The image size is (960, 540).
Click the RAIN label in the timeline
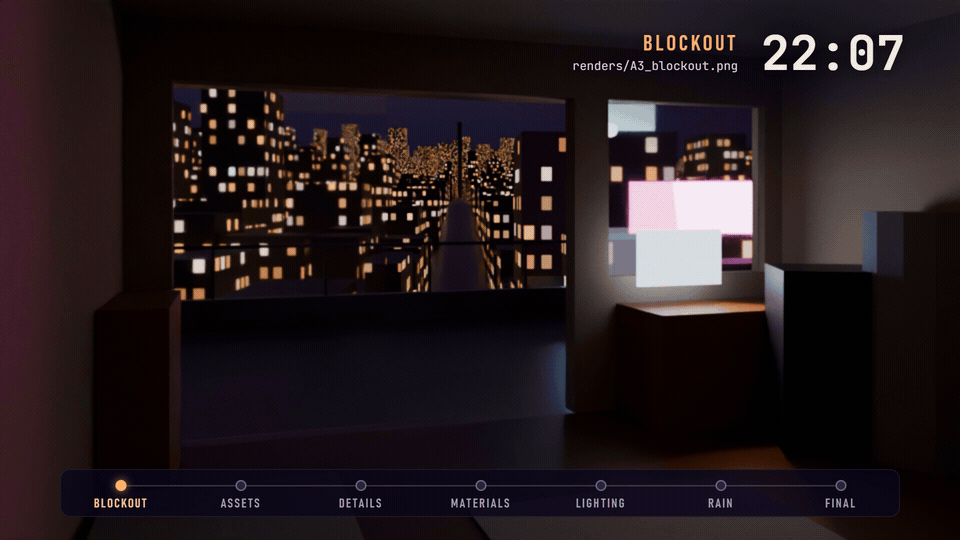point(721,503)
